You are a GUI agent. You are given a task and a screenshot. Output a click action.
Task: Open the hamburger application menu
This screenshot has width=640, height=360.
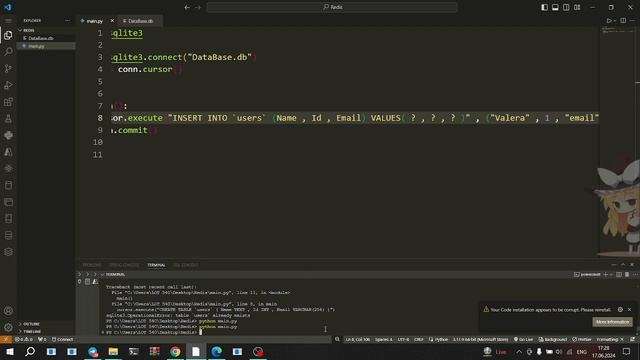8,20
